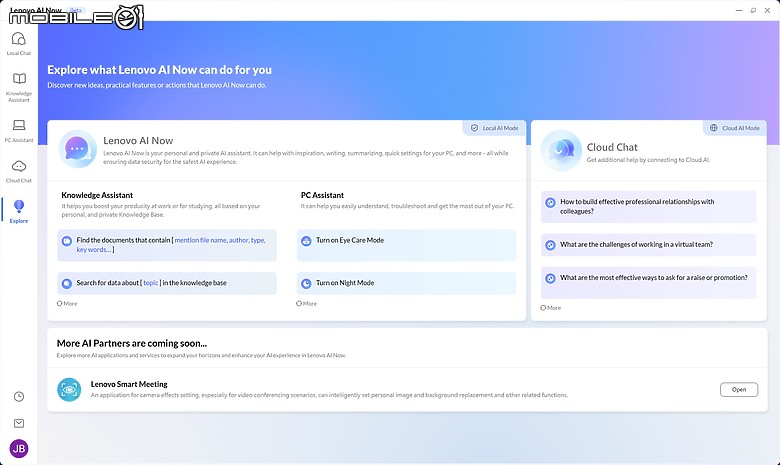Select Search for data about topic prompt
The image size is (780, 465).
pos(167,283)
